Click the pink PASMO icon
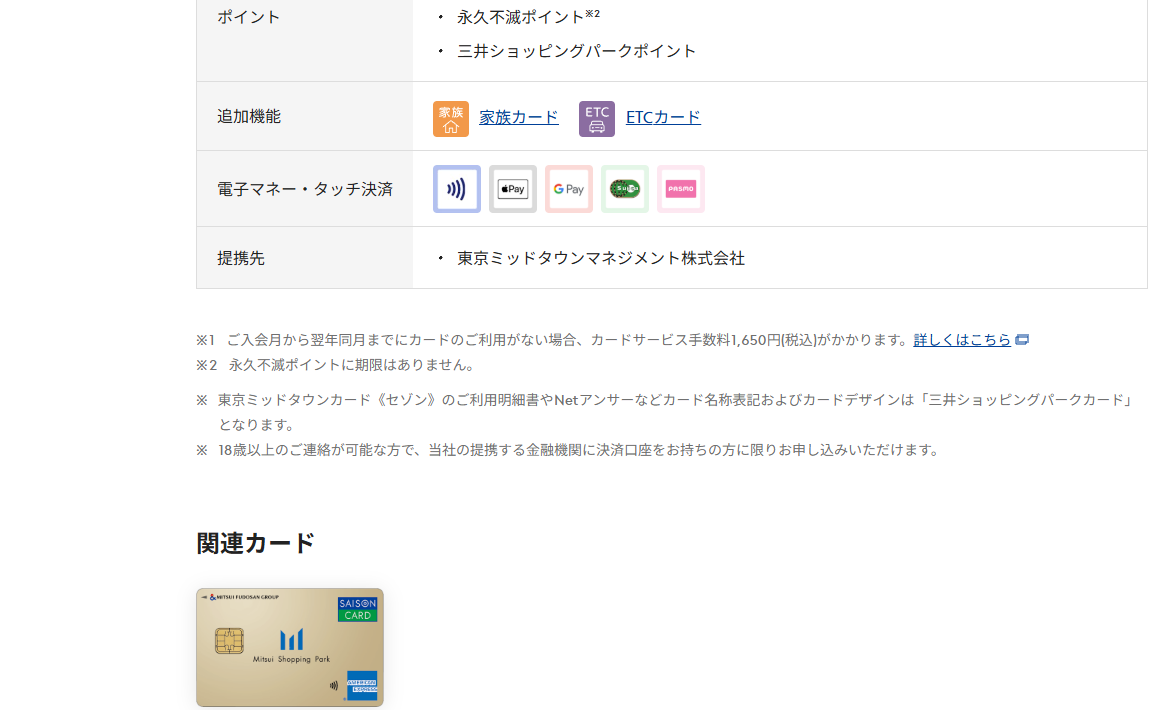1170x710 pixels. 681,189
